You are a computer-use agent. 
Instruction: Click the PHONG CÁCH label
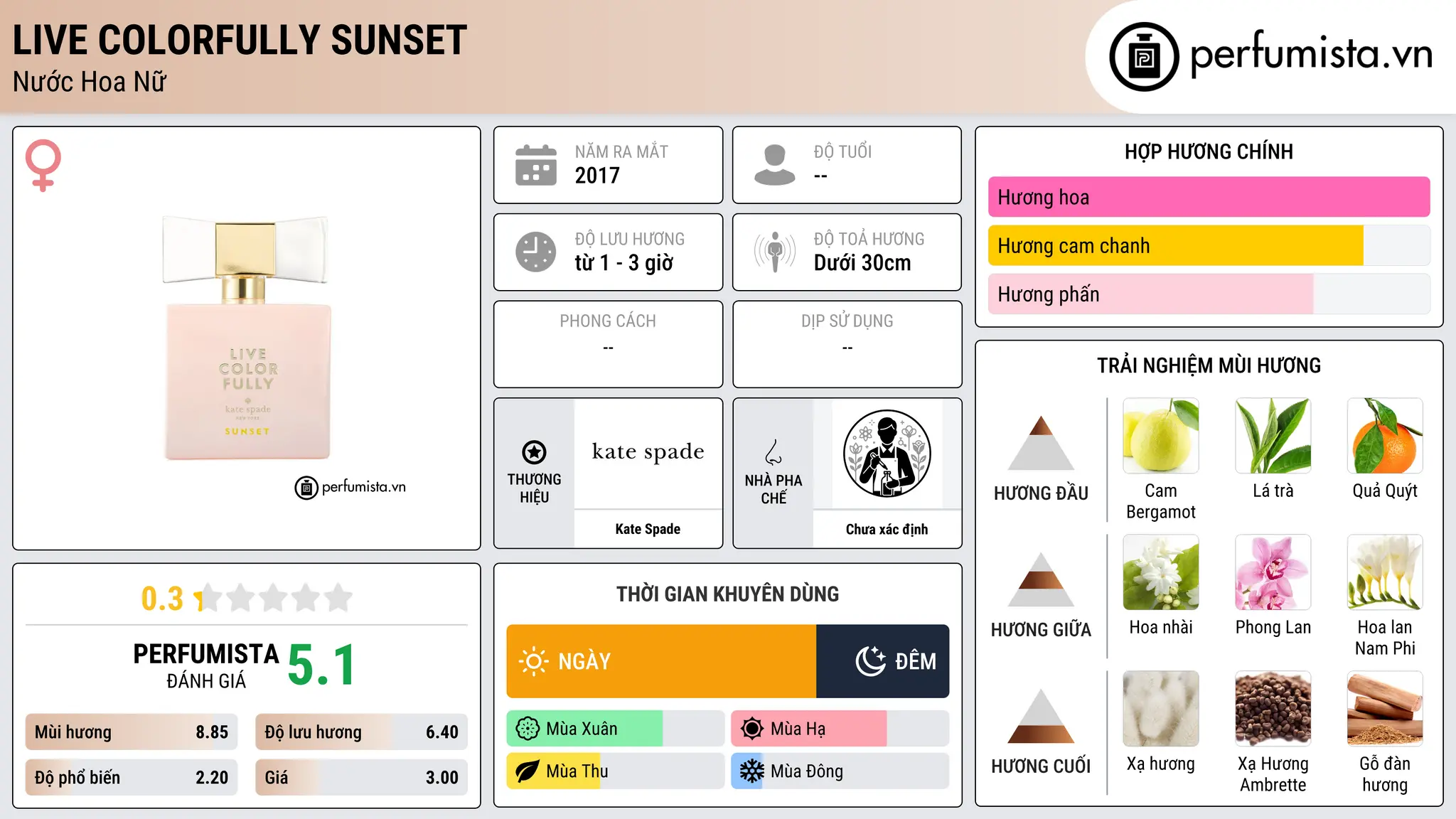(608, 321)
